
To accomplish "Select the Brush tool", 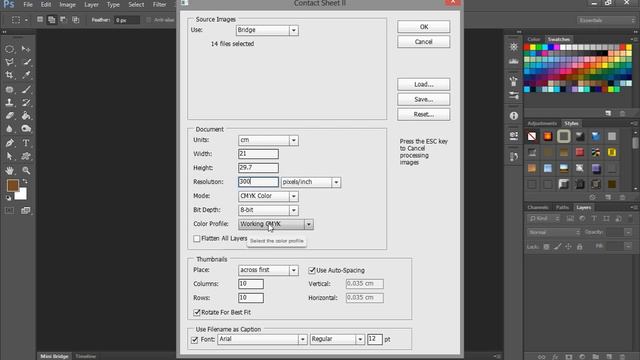I will (26, 89).
